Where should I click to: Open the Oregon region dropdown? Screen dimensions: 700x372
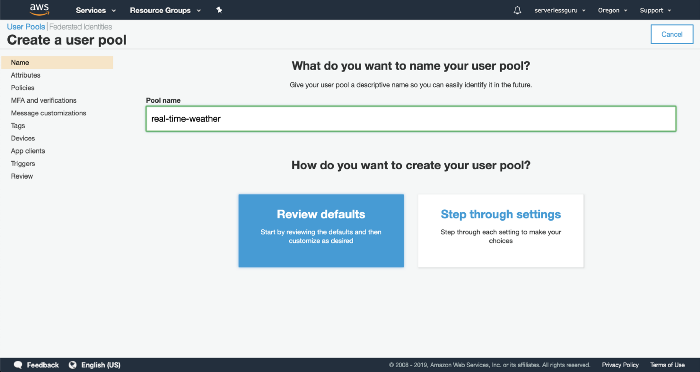(x=612, y=10)
